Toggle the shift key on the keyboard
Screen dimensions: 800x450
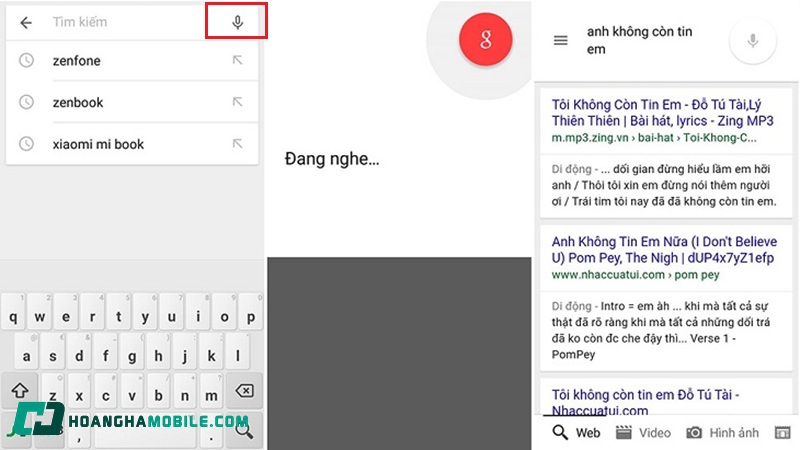pos(20,390)
